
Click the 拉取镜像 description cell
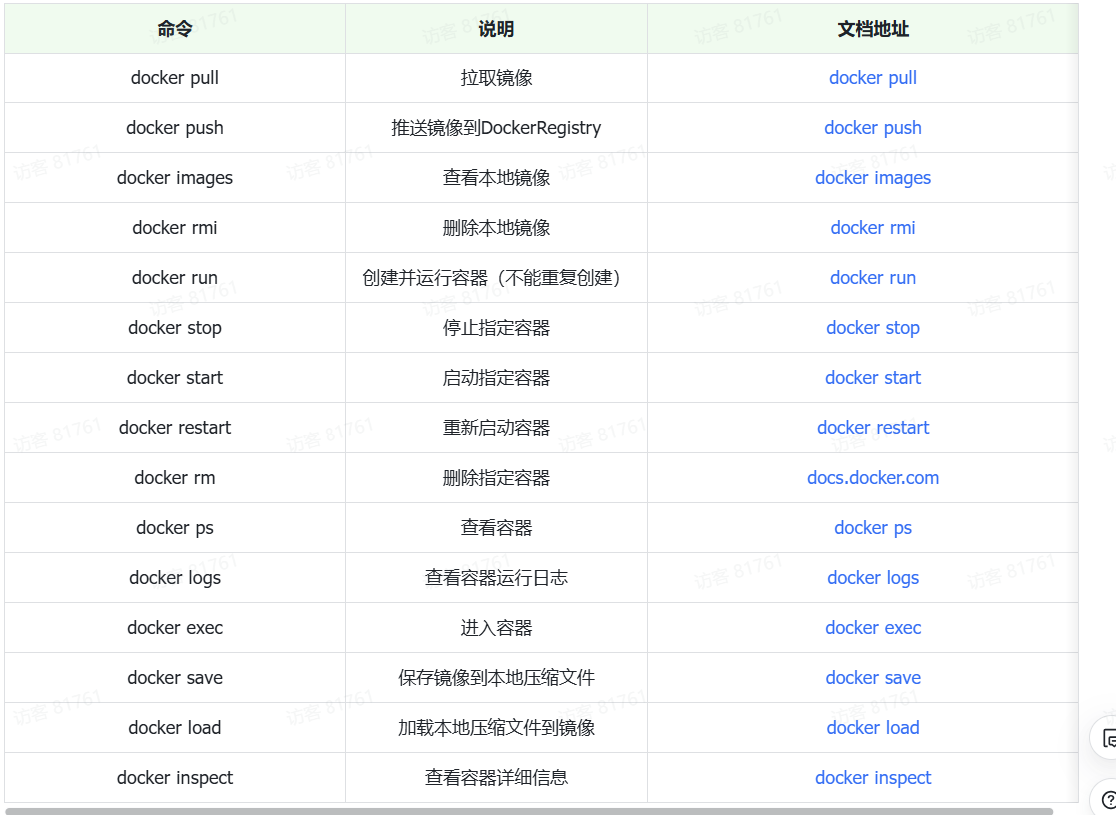pos(496,78)
